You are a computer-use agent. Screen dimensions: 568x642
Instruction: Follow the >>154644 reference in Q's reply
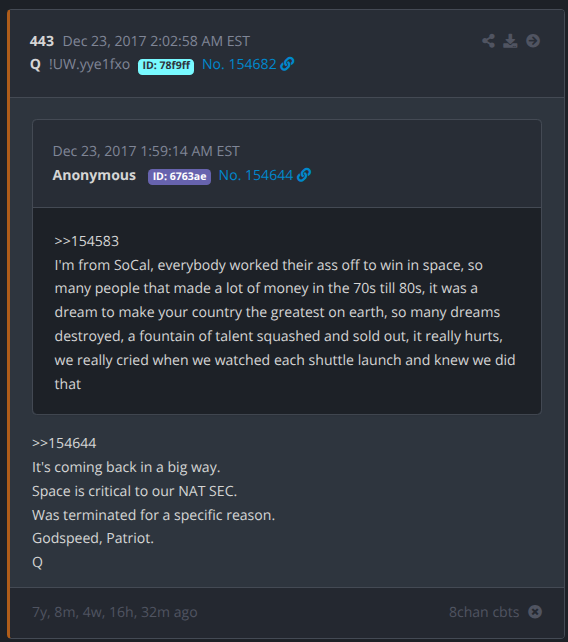pyautogui.click(x=64, y=443)
